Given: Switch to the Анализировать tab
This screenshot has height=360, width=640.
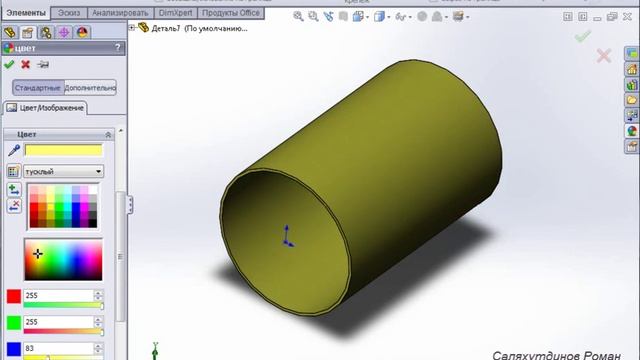Looking at the screenshot, I should click(120, 13).
